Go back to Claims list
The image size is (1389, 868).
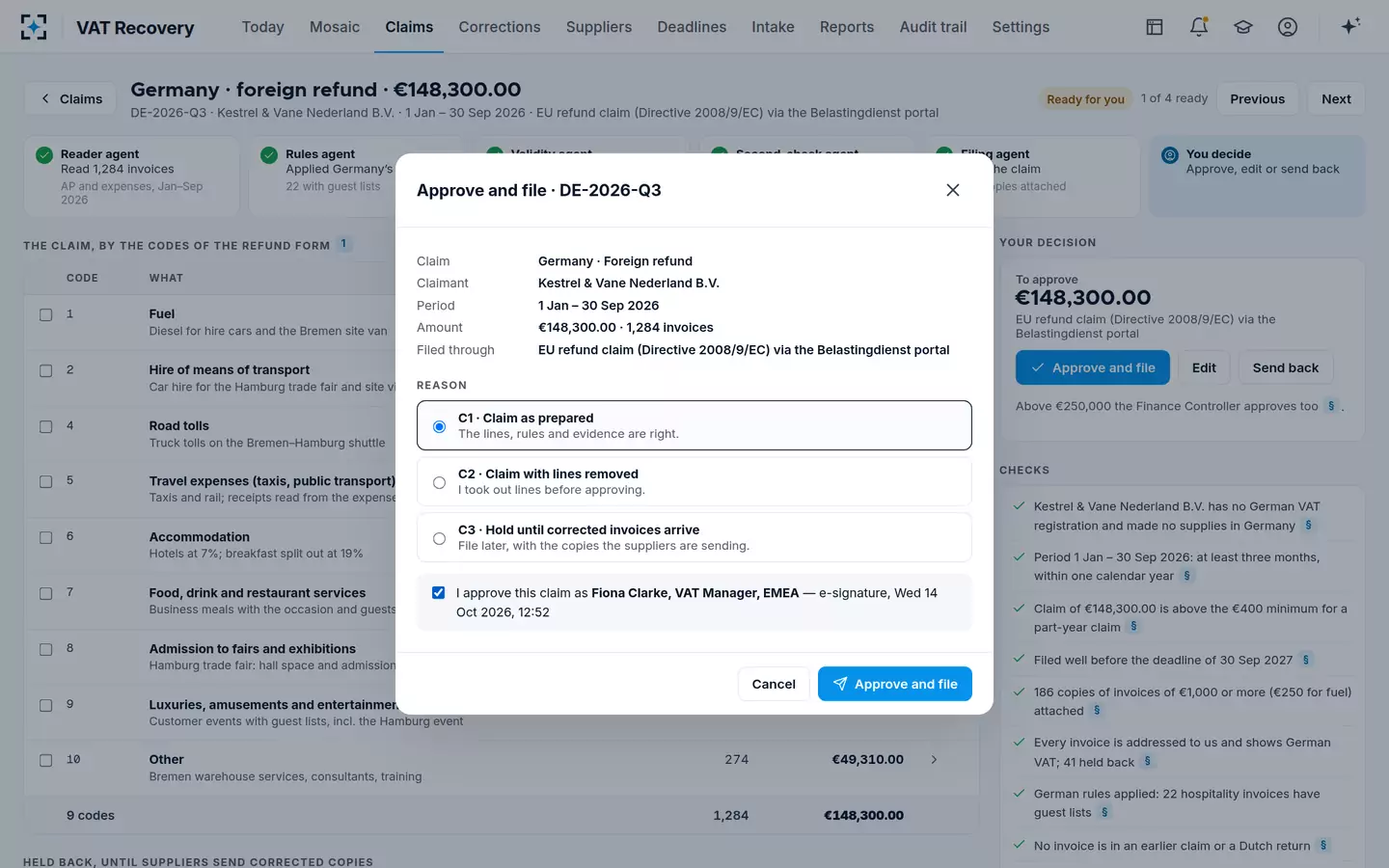pos(70,99)
